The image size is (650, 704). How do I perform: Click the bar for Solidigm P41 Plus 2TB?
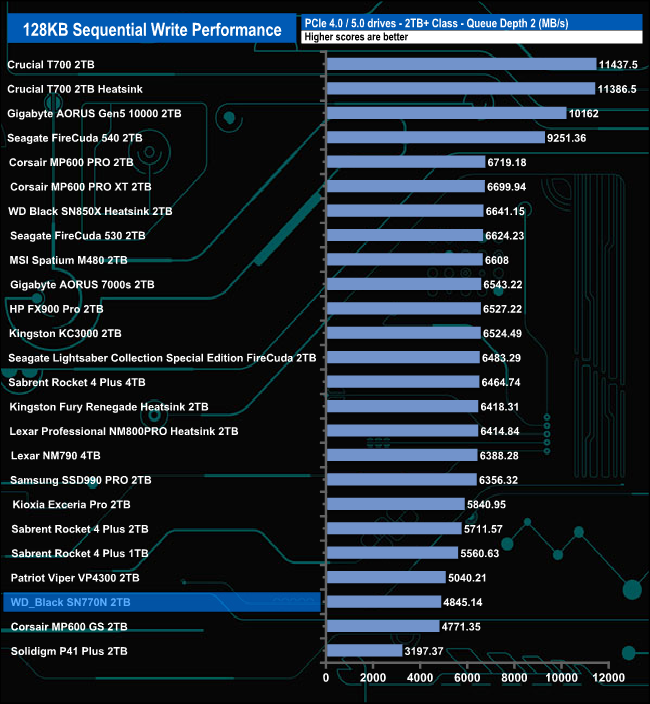click(365, 651)
